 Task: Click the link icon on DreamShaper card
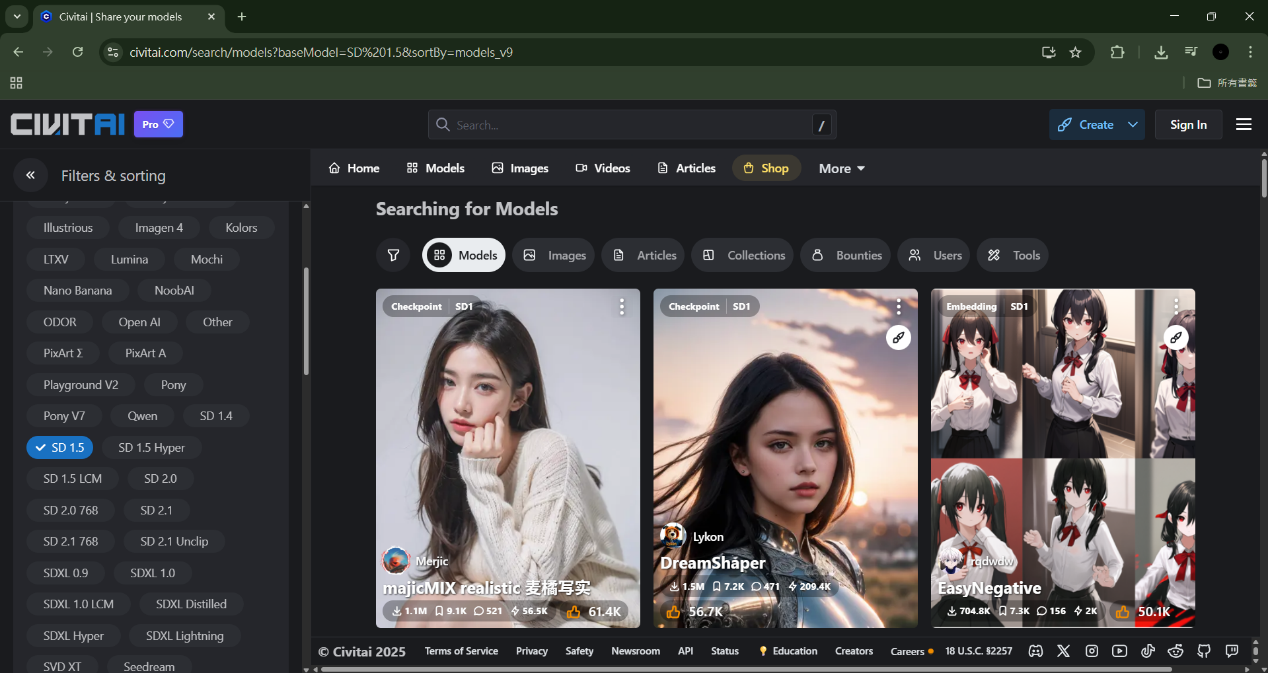898,338
